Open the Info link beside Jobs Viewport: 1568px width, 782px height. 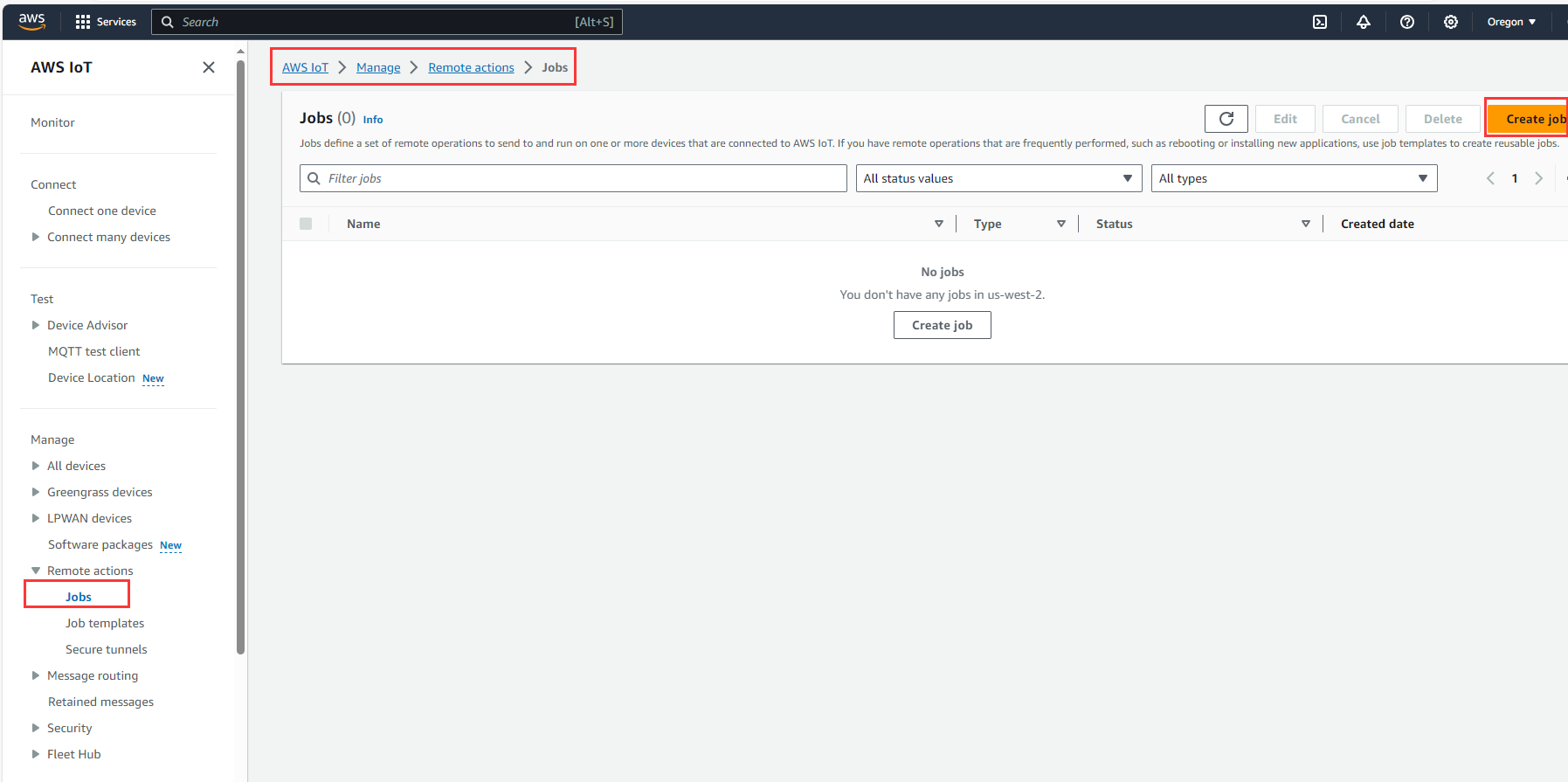(x=373, y=120)
